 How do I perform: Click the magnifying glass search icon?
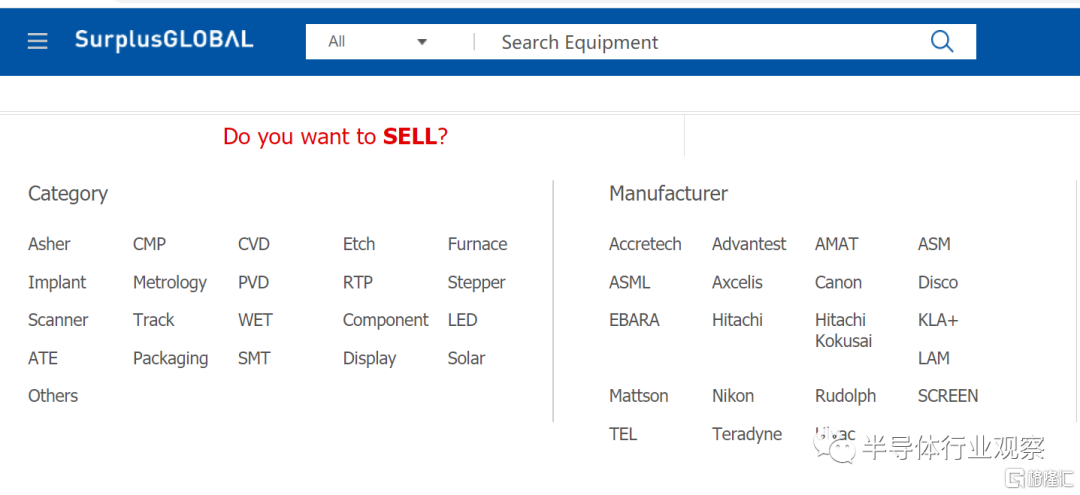coord(941,41)
